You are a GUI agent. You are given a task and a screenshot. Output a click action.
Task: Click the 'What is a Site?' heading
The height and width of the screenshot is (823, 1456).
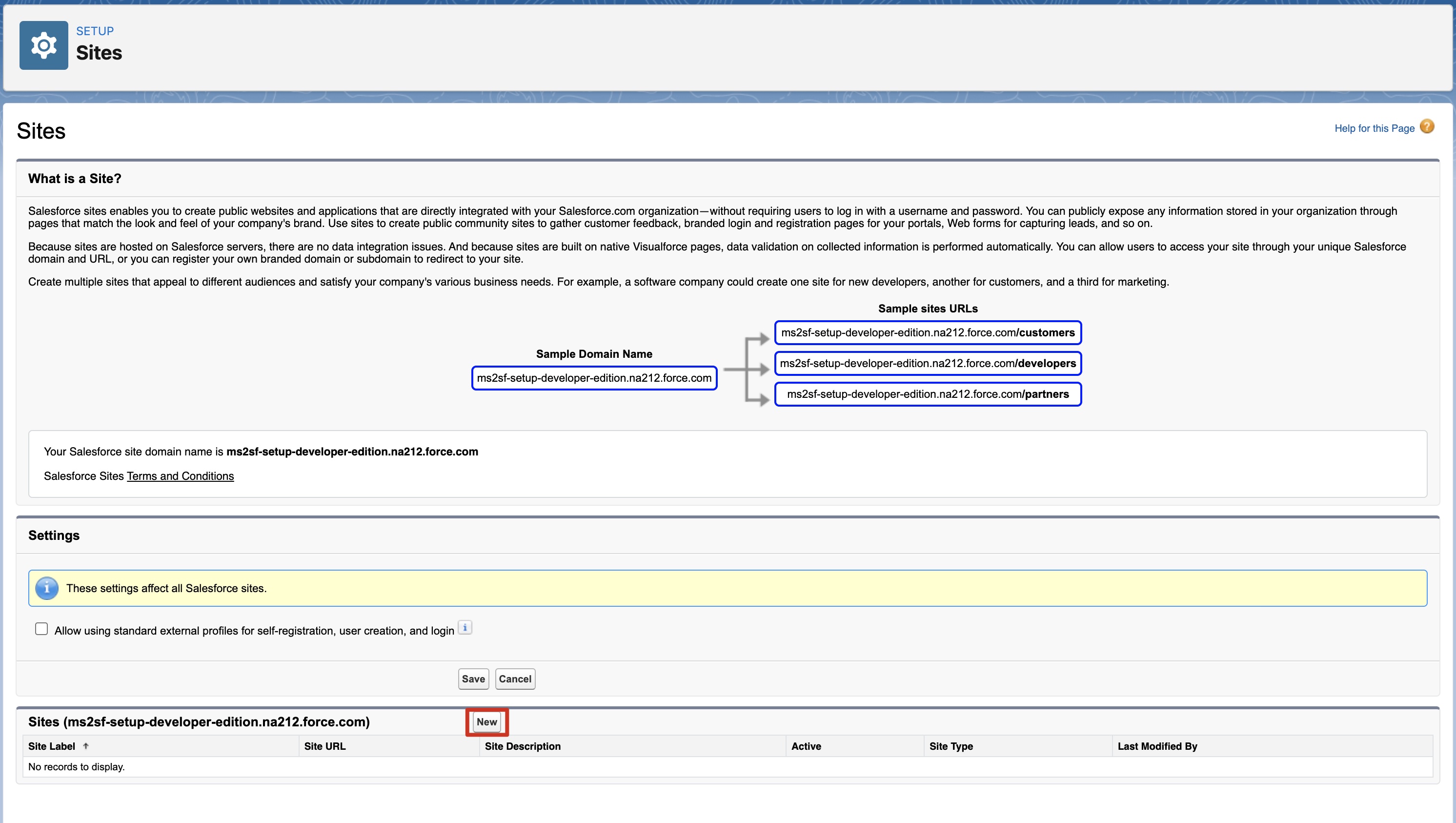(75, 179)
